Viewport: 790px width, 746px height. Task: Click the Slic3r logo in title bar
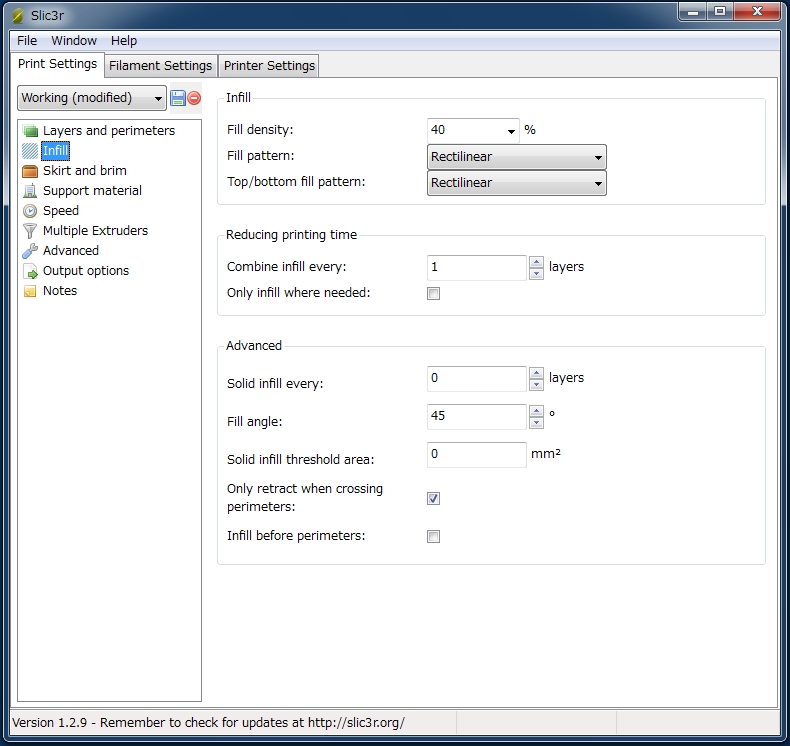(x=18, y=16)
